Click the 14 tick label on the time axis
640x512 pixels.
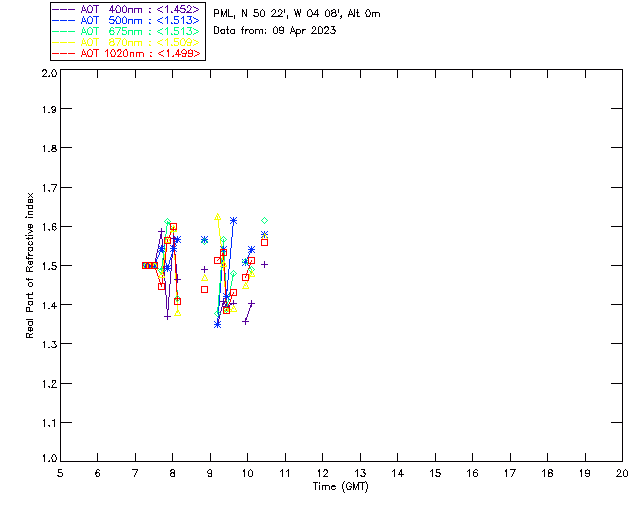[398, 473]
